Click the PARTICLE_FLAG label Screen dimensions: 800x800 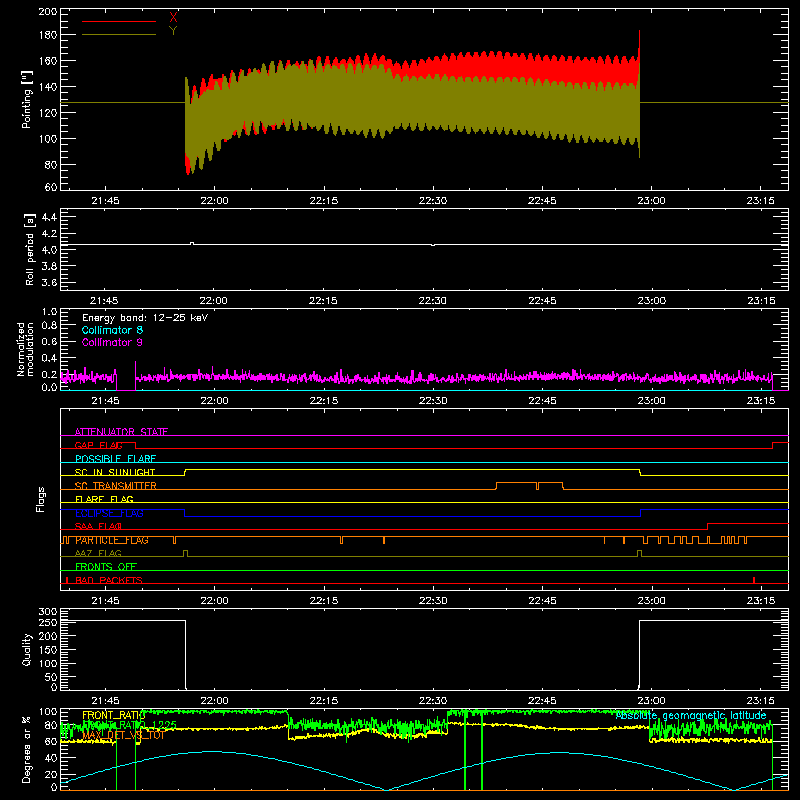[112, 540]
